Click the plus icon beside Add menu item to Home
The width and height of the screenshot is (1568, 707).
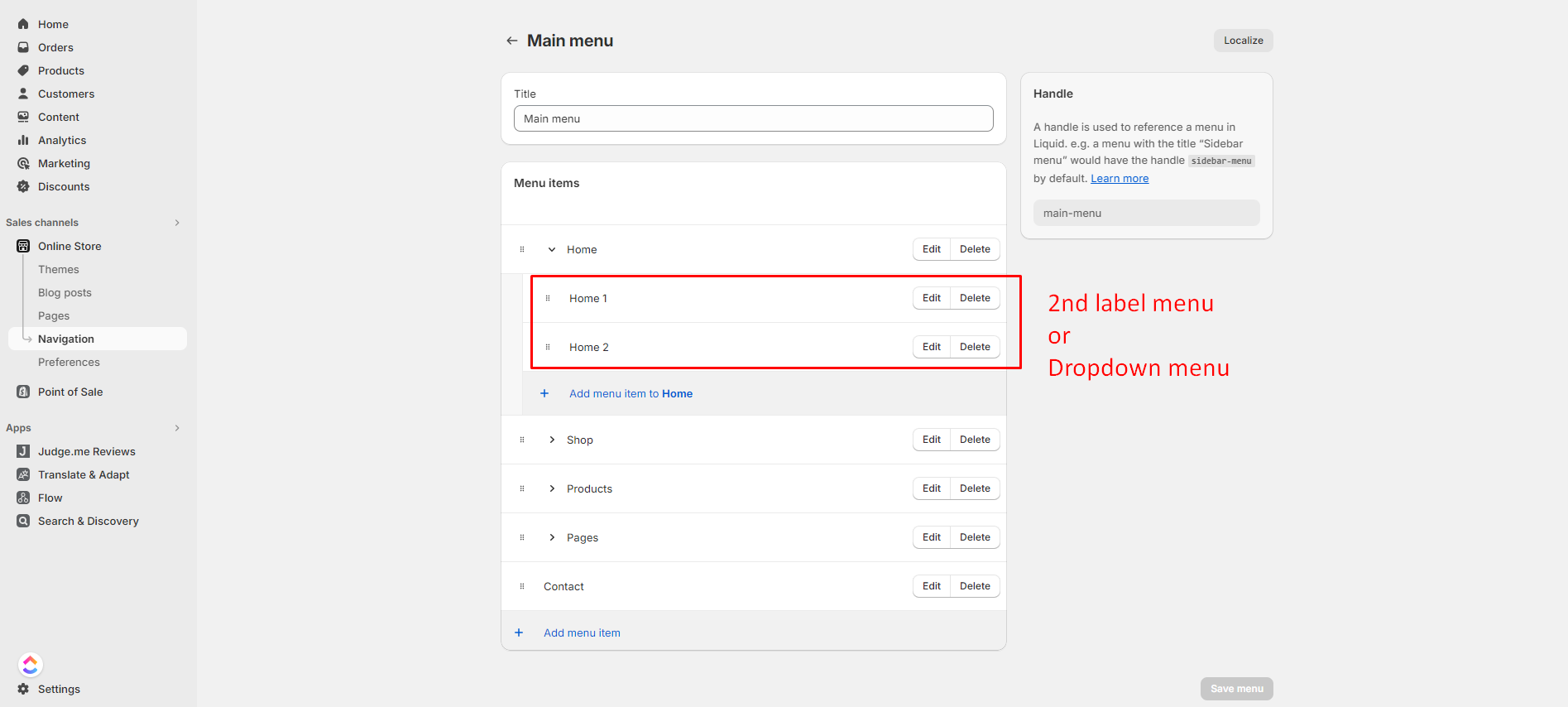point(544,393)
